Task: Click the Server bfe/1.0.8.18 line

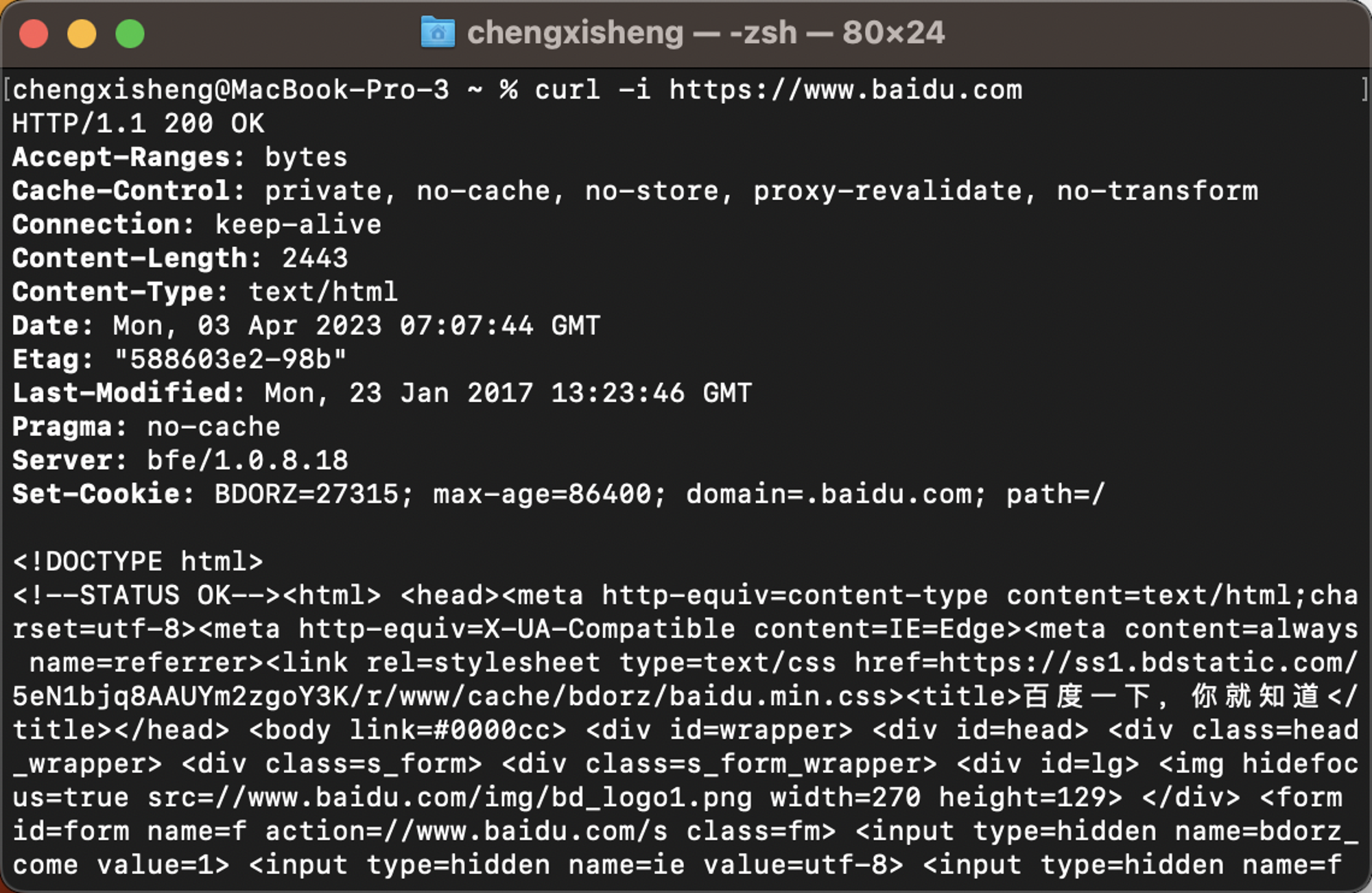Action: click(x=180, y=460)
